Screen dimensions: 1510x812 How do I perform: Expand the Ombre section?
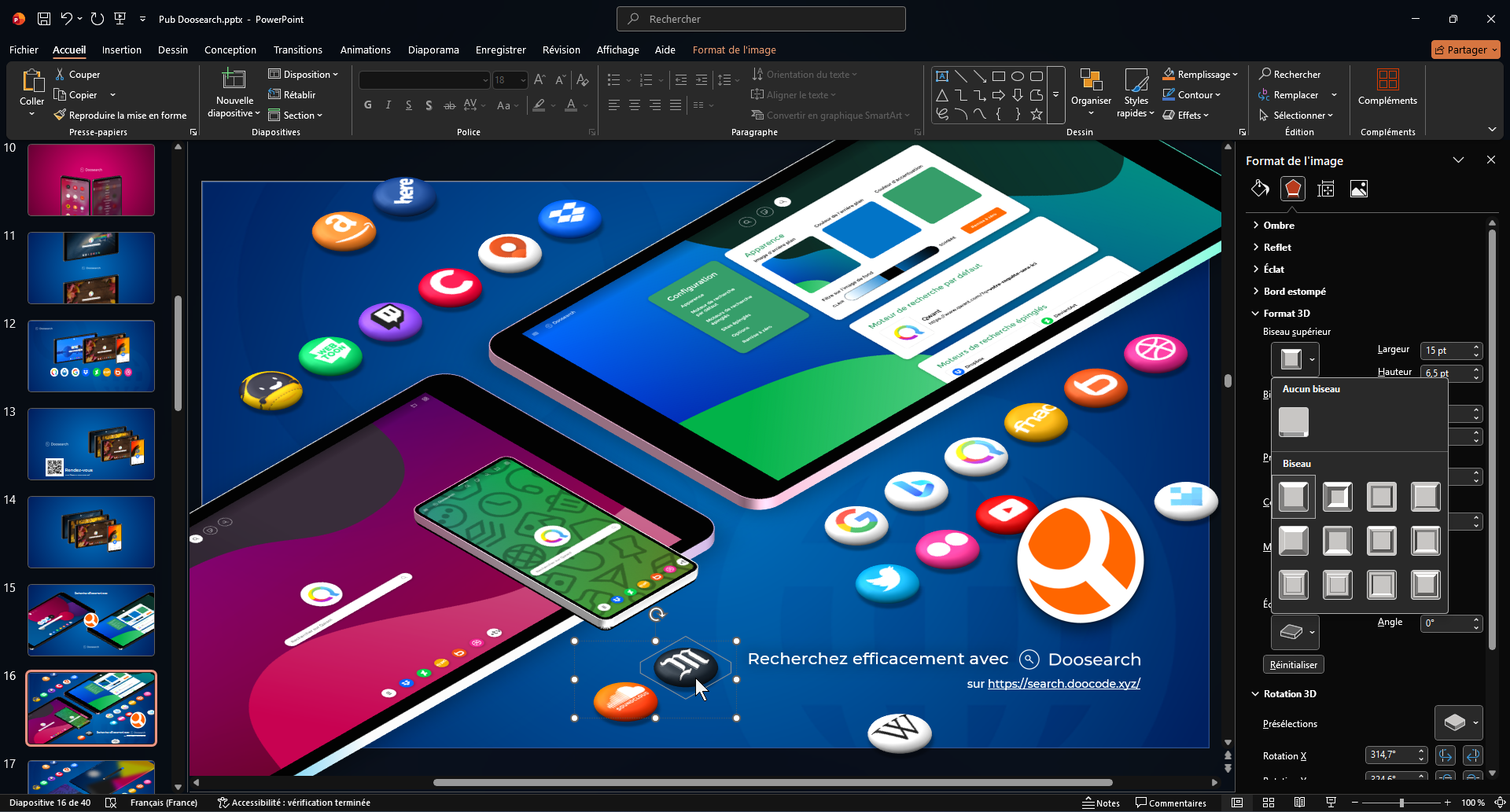[1278, 226]
